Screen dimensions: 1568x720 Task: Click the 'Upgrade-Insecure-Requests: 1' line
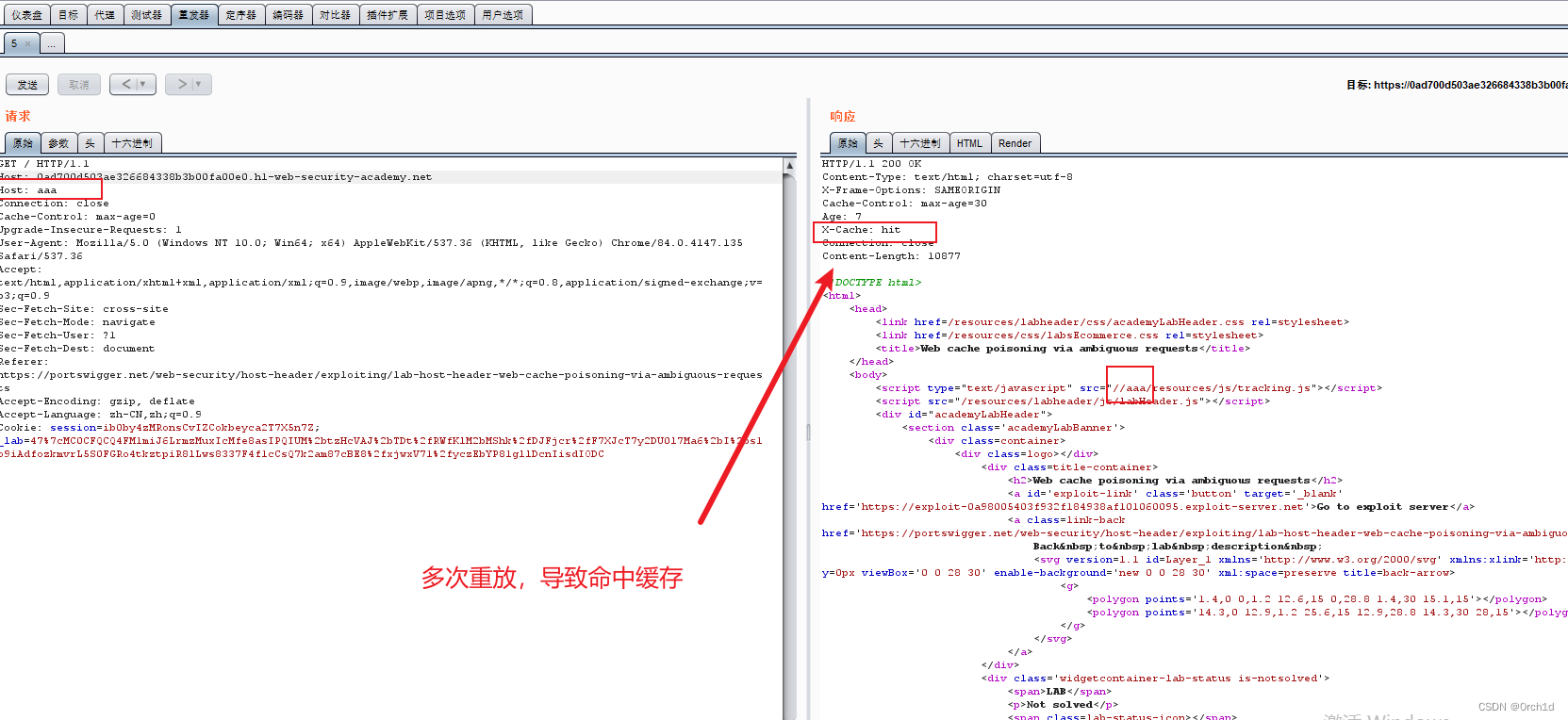coord(91,230)
